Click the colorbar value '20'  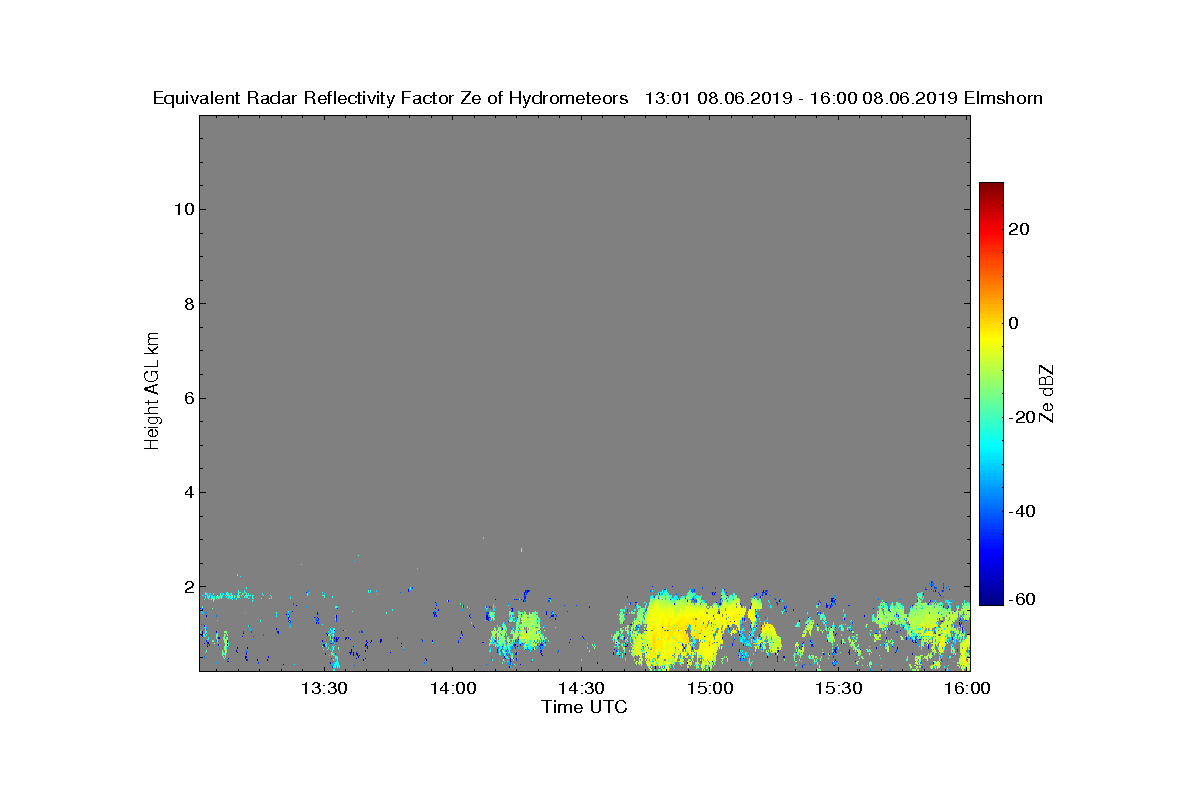(1020, 229)
